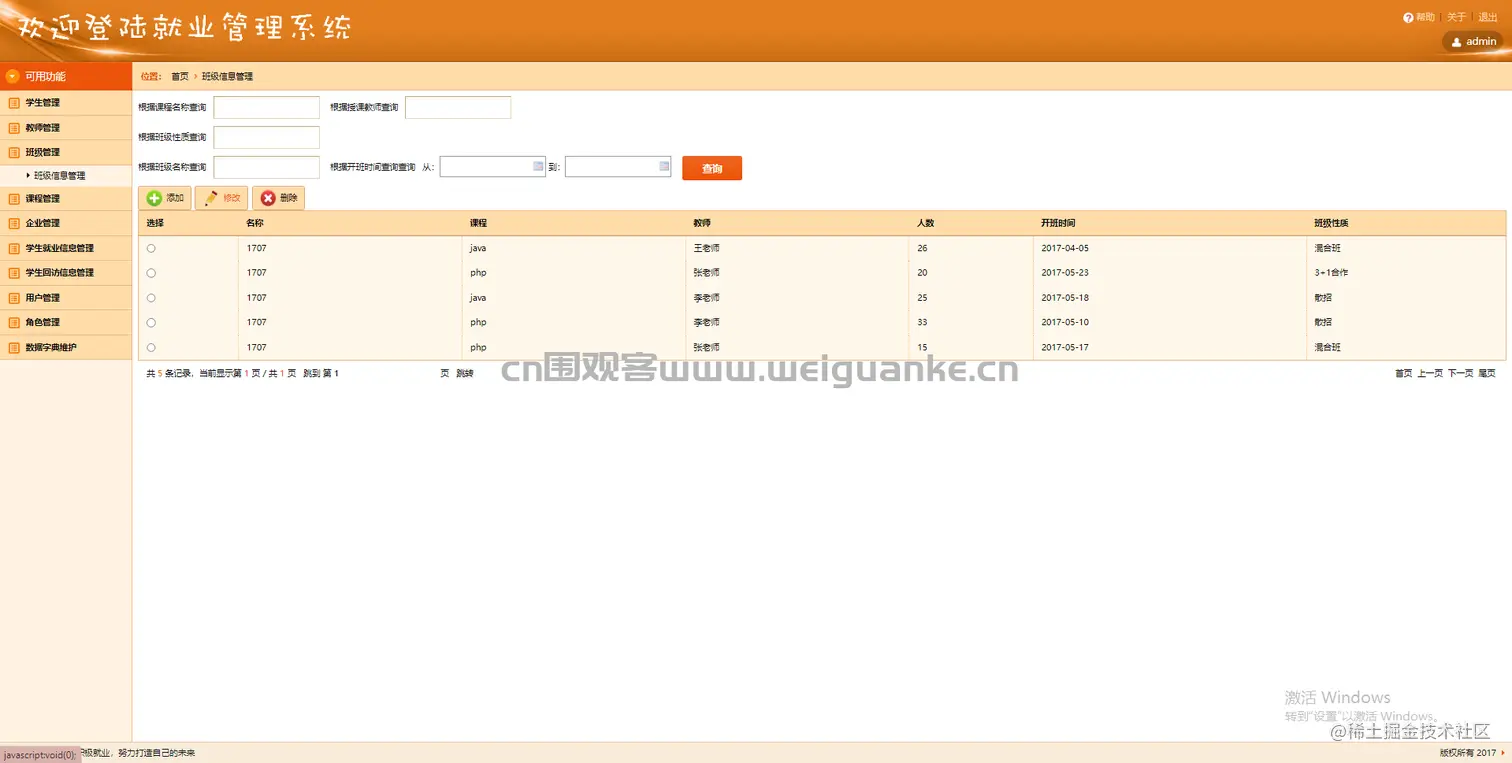Click the date cell 2017-05-18
This screenshot has height=763, width=1512.
[1065, 298]
